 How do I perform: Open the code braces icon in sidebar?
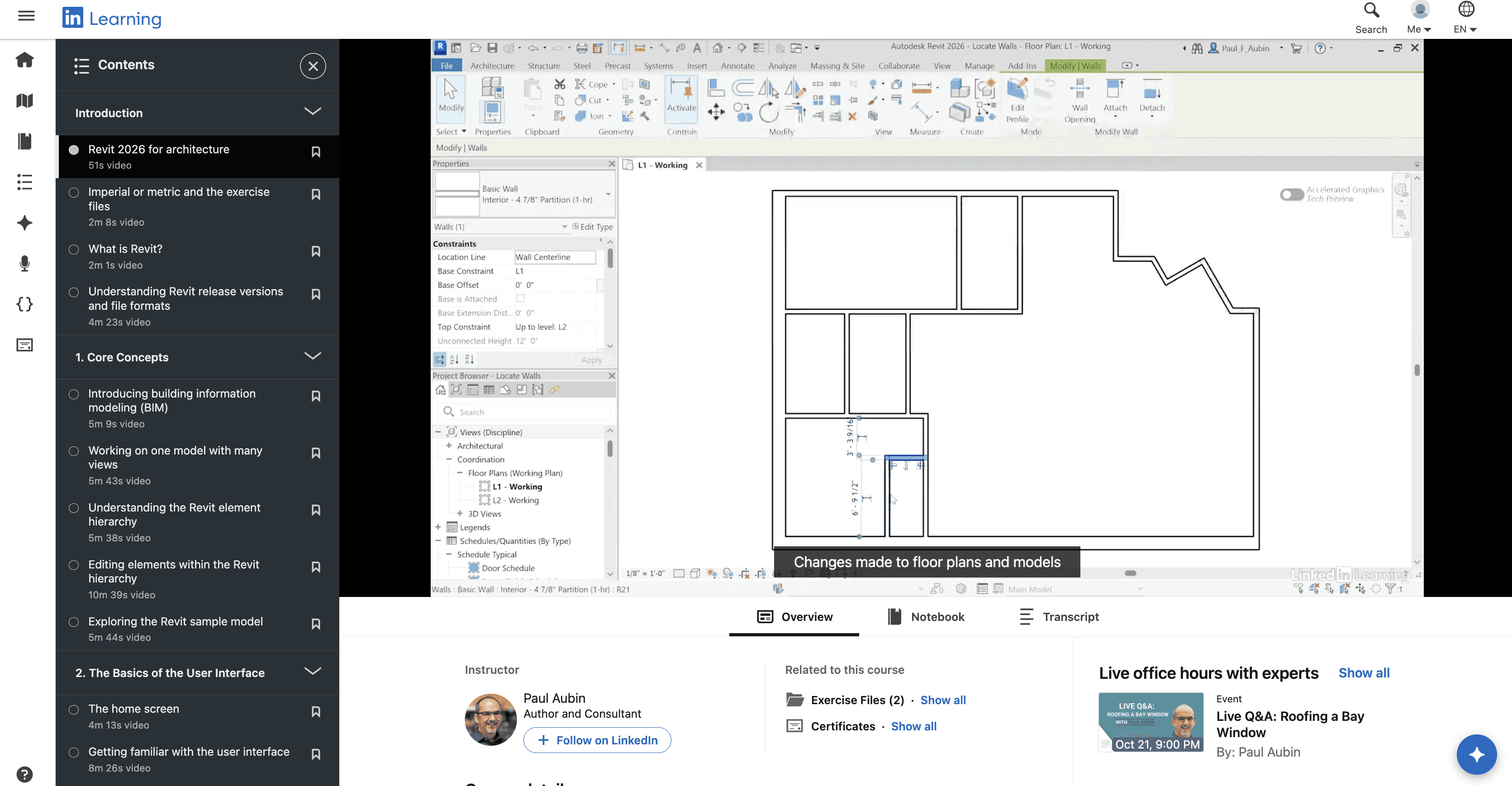click(x=24, y=304)
